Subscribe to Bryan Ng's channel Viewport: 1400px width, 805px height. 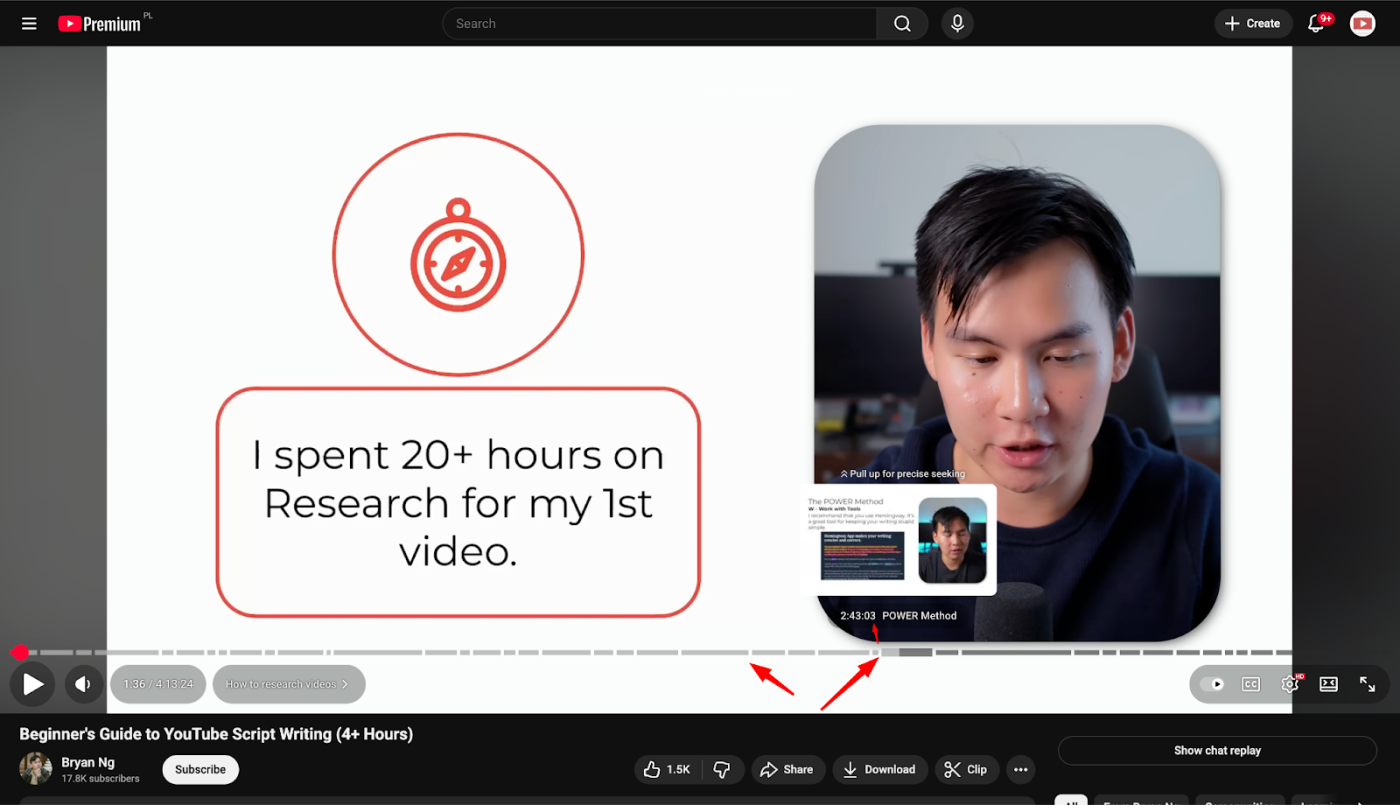(x=200, y=769)
